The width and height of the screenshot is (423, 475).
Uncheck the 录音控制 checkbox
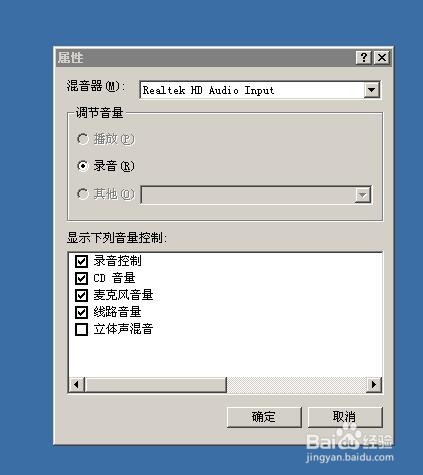[x=81, y=261]
